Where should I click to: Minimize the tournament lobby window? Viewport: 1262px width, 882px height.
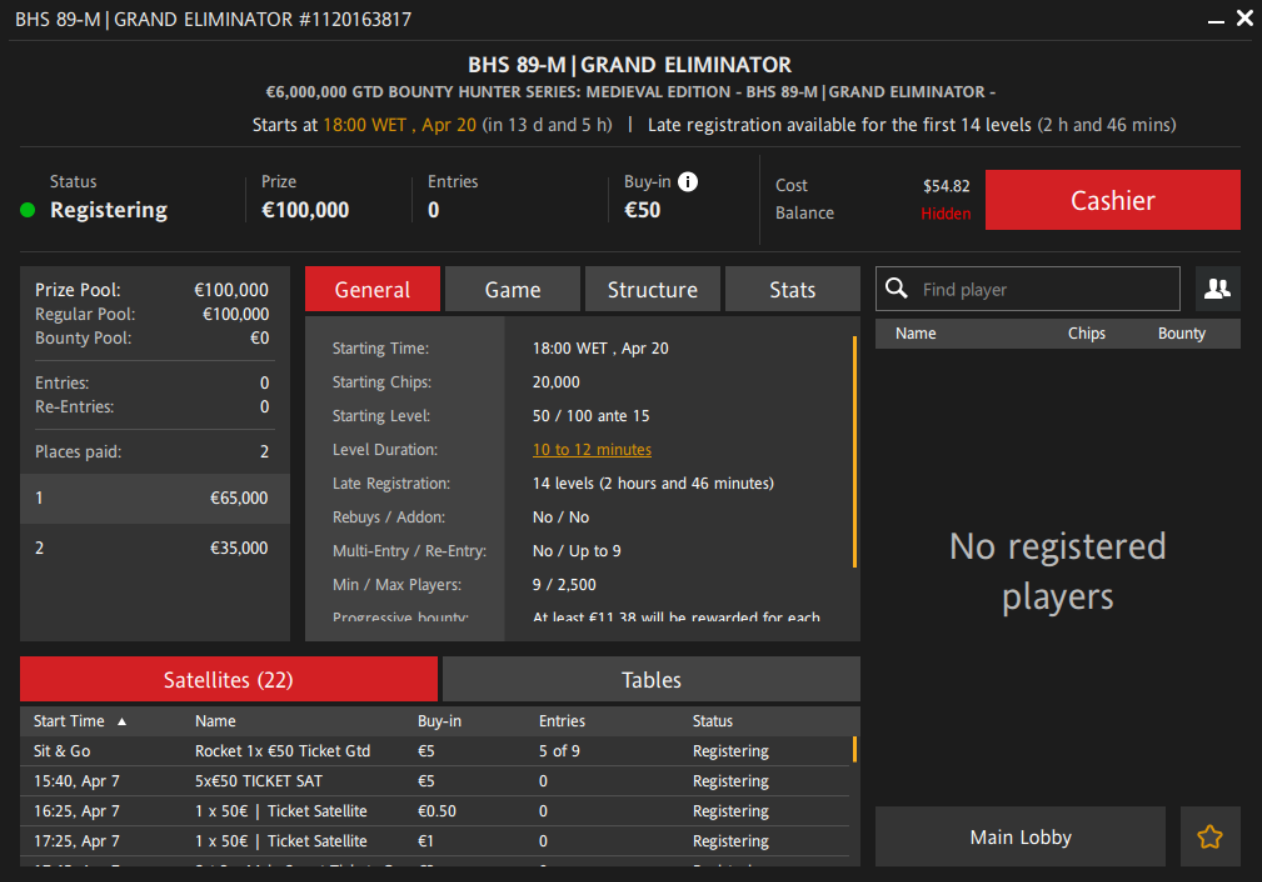(x=1216, y=20)
